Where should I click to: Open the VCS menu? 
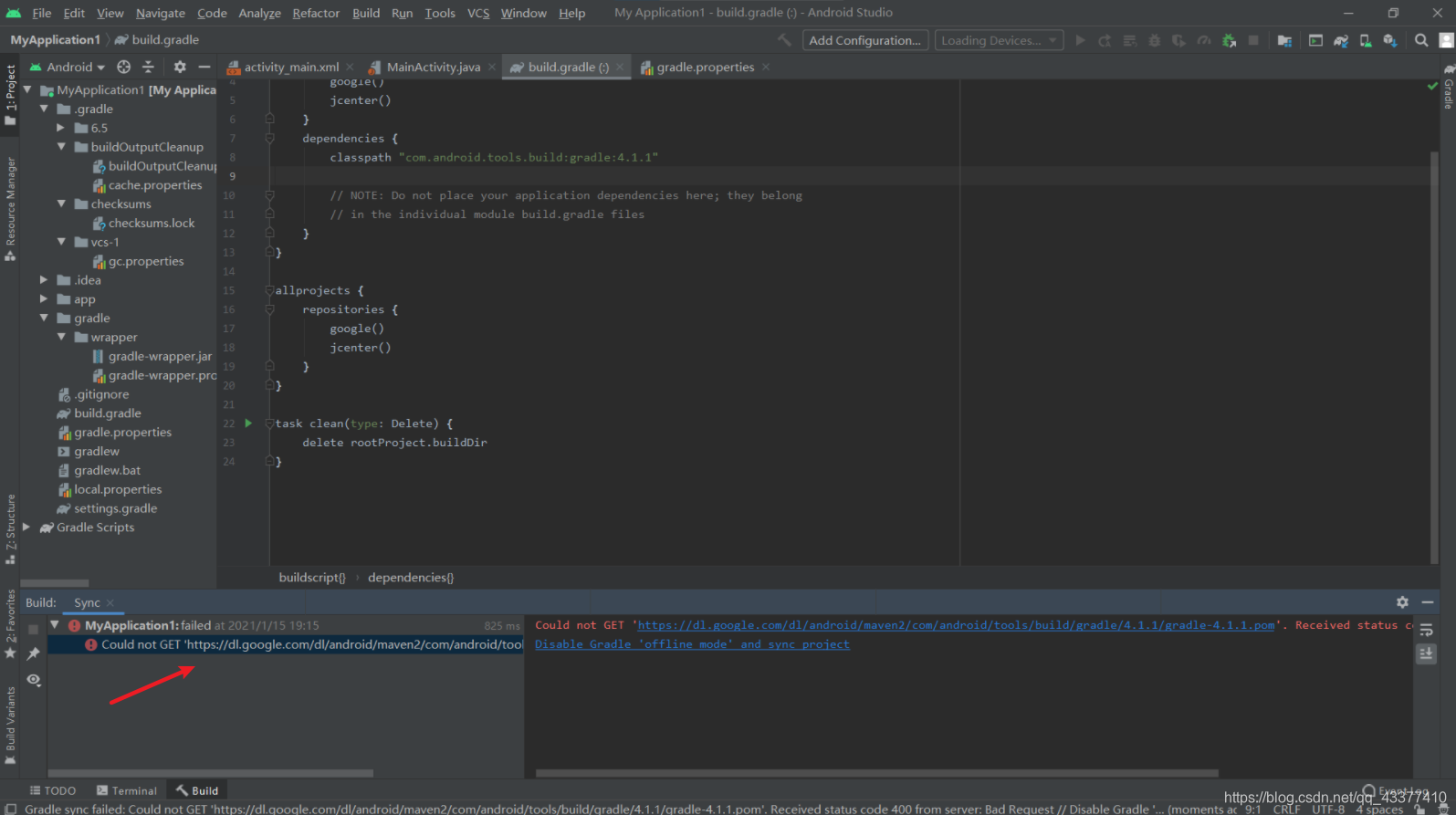(478, 13)
